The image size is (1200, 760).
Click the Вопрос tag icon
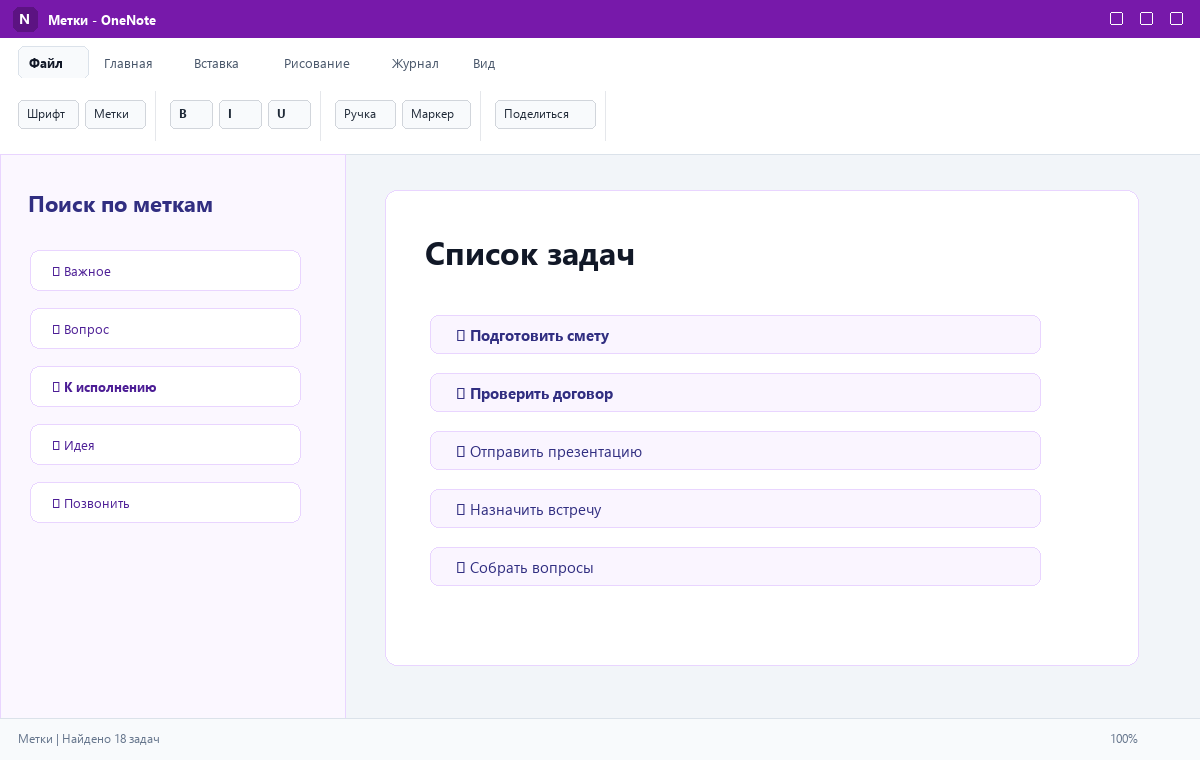(x=56, y=329)
